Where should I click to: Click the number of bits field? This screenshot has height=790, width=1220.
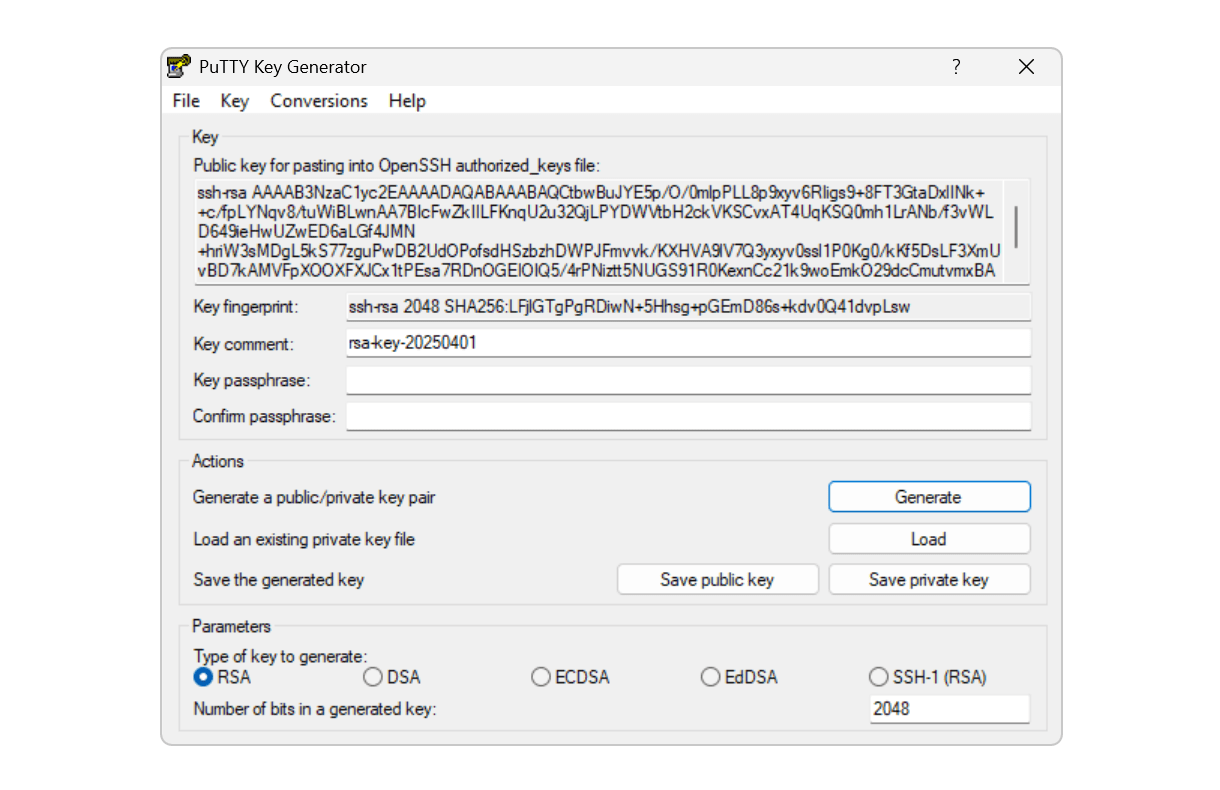point(949,709)
